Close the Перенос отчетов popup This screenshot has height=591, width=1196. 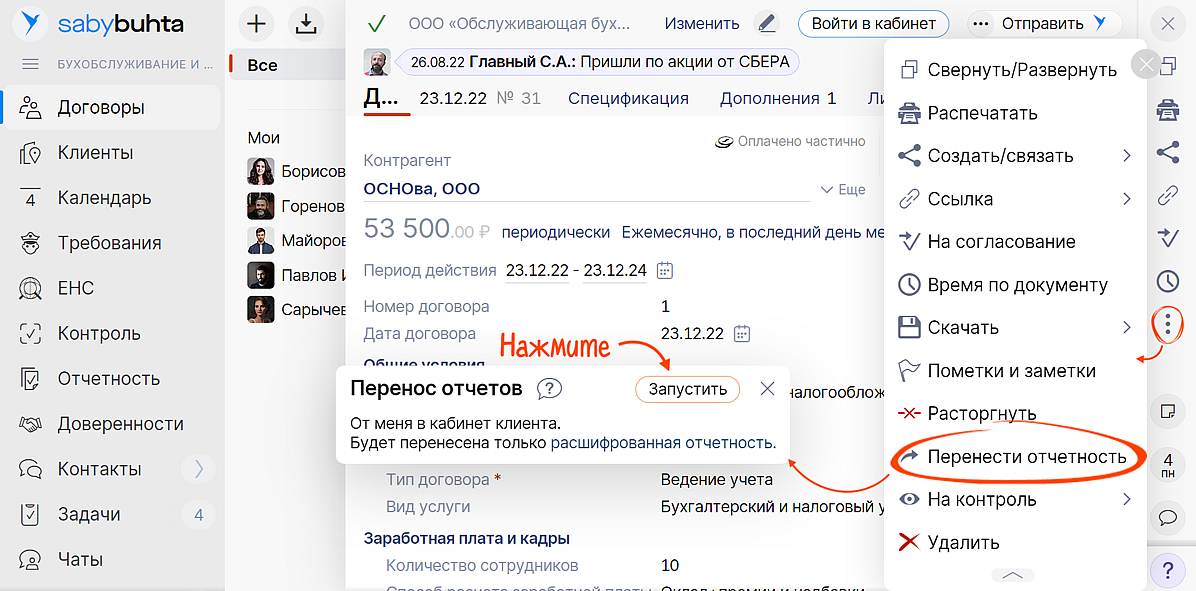coord(767,389)
